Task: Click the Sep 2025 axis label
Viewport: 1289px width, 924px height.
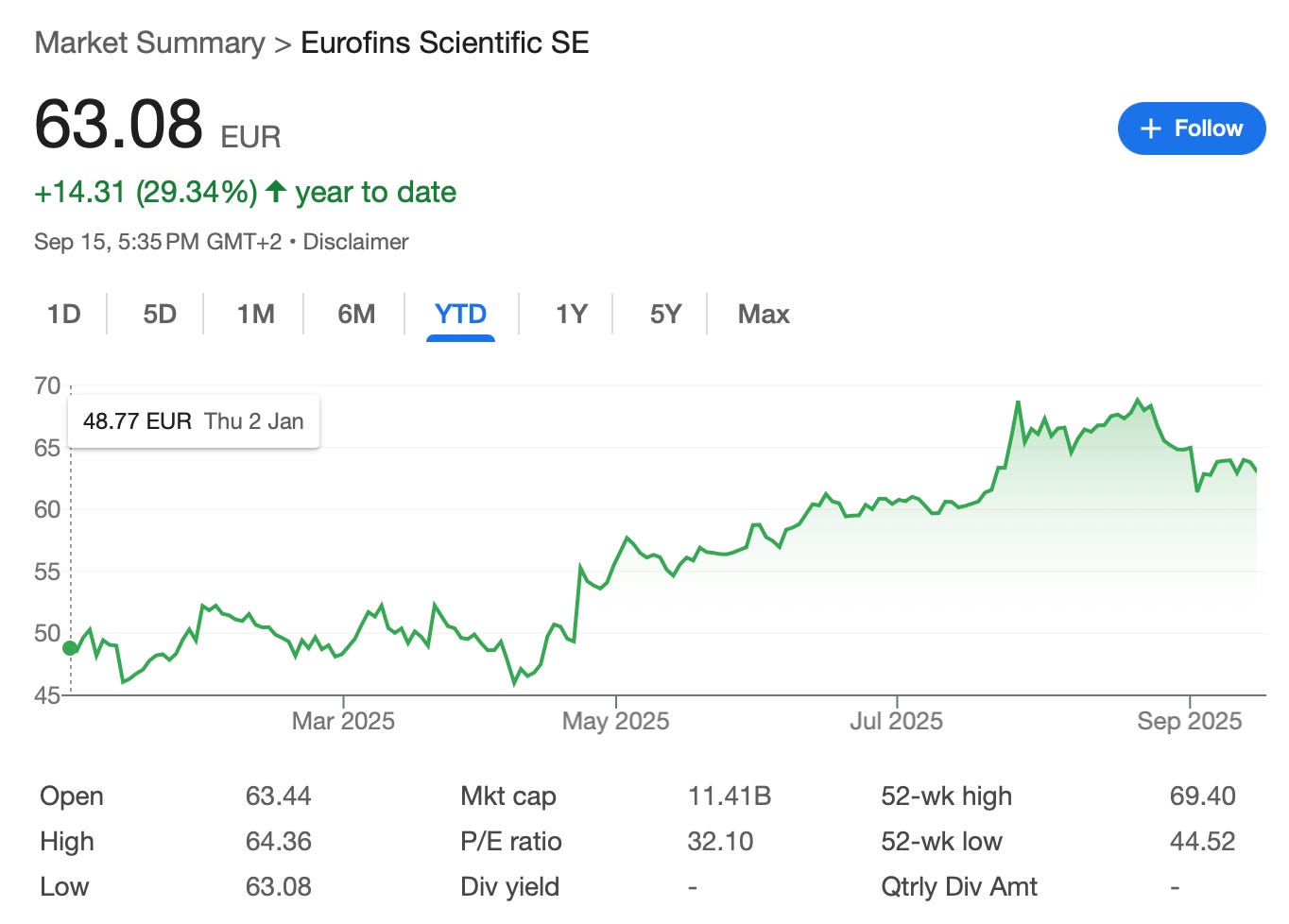Action: pyautogui.click(x=1189, y=721)
